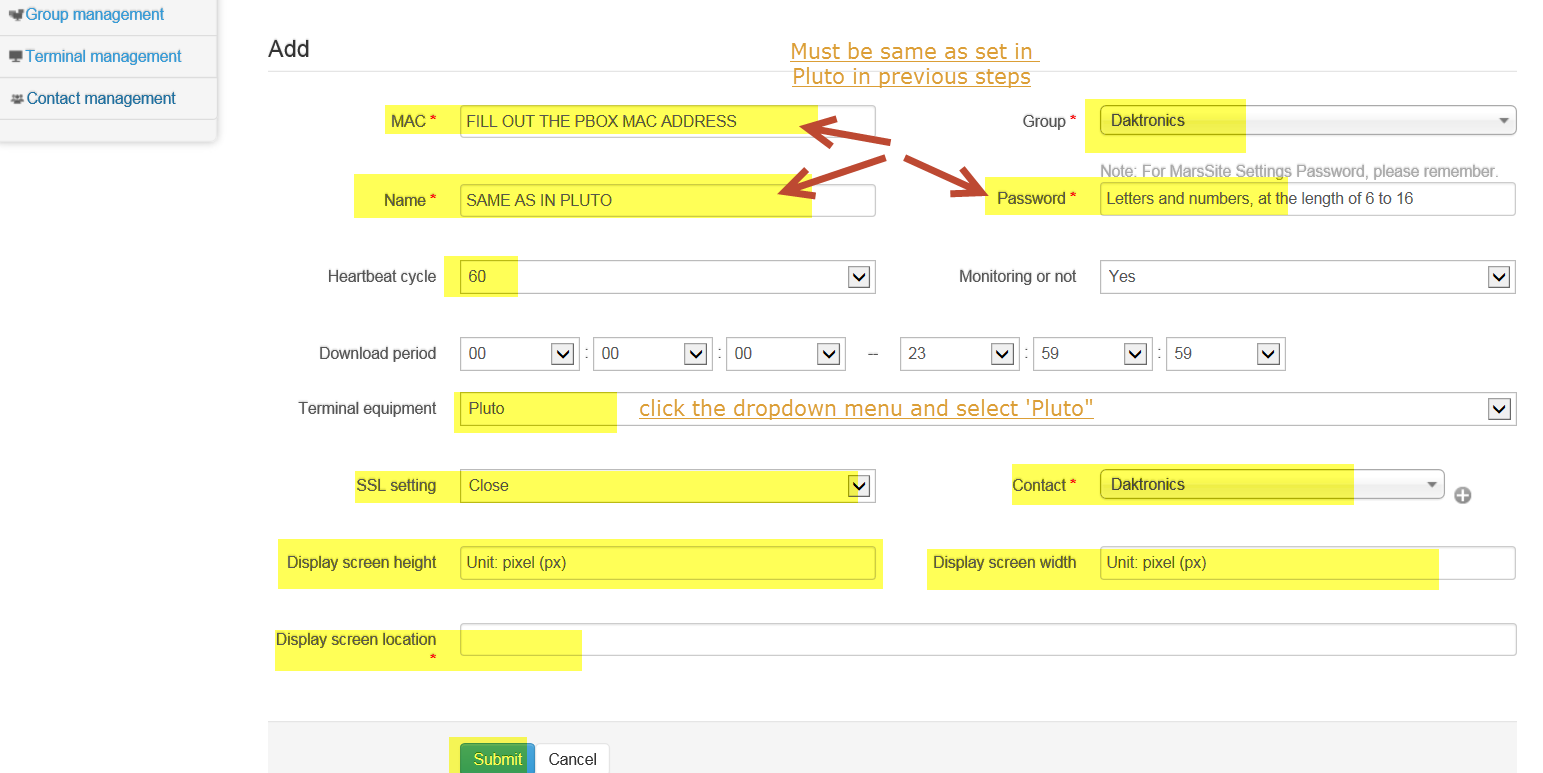
Task: Click the Password input field
Action: (x=1307, y=199)
